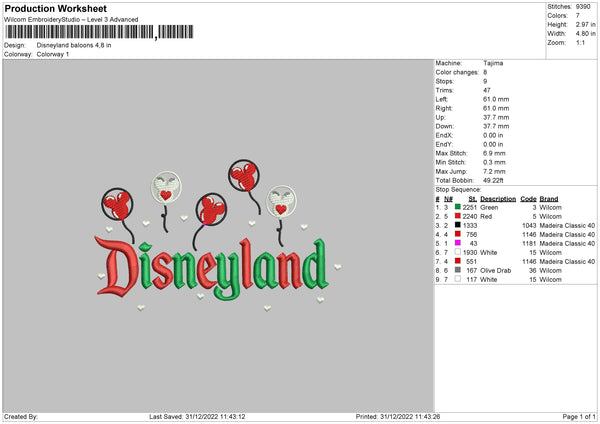This screenshot has height=424, width=600.
Task: Click the 'Red' description in stop 2
Action: click(486, 217)
